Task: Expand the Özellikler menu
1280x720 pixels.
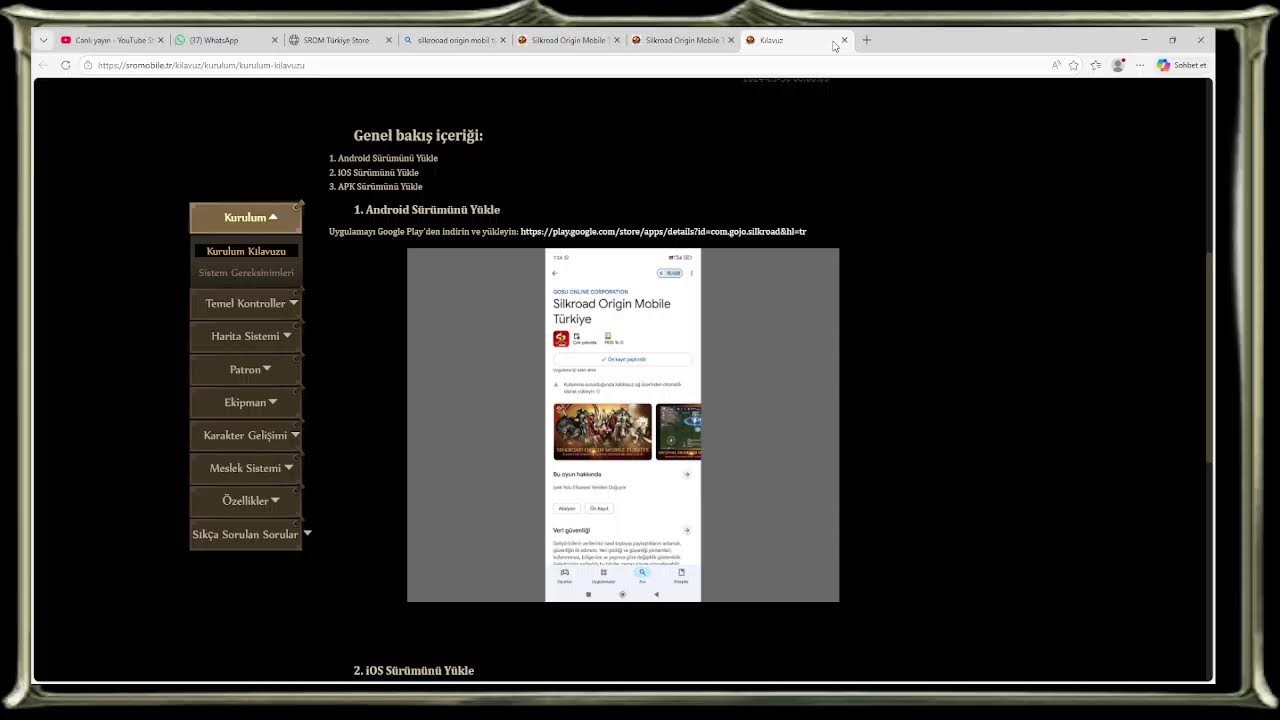Action: tap(246, 500)
